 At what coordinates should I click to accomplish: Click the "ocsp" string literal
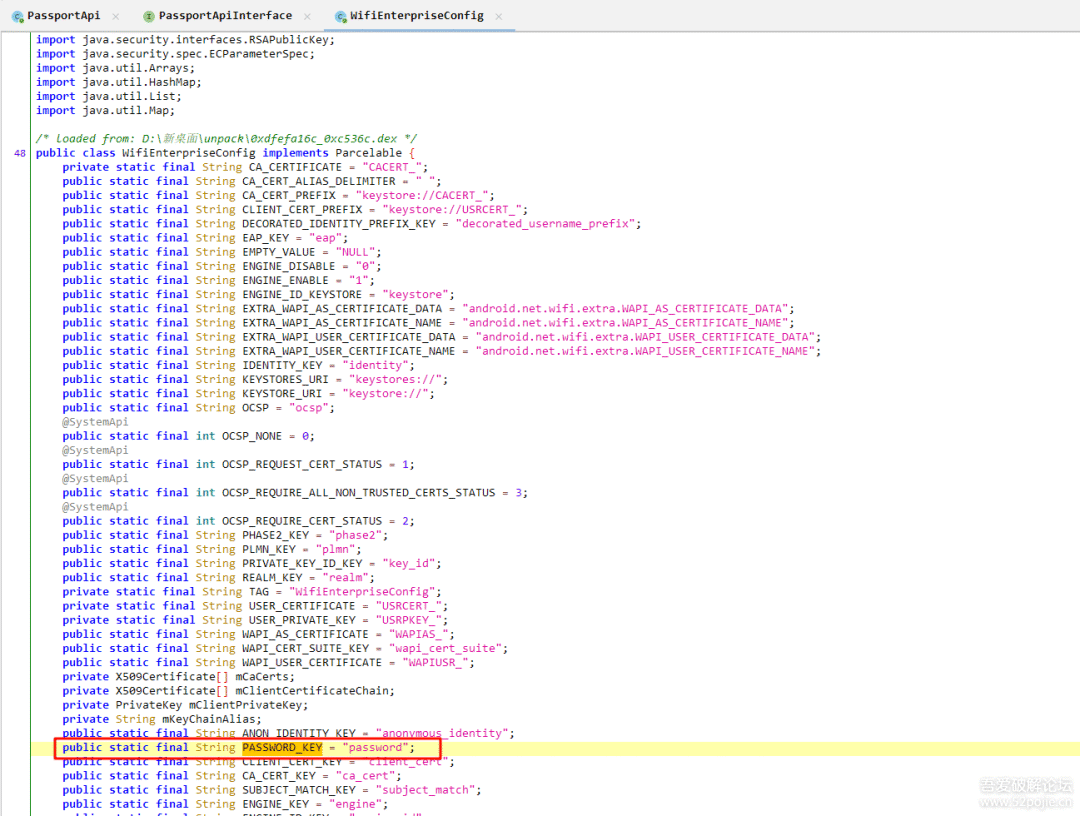coord(309,408)
